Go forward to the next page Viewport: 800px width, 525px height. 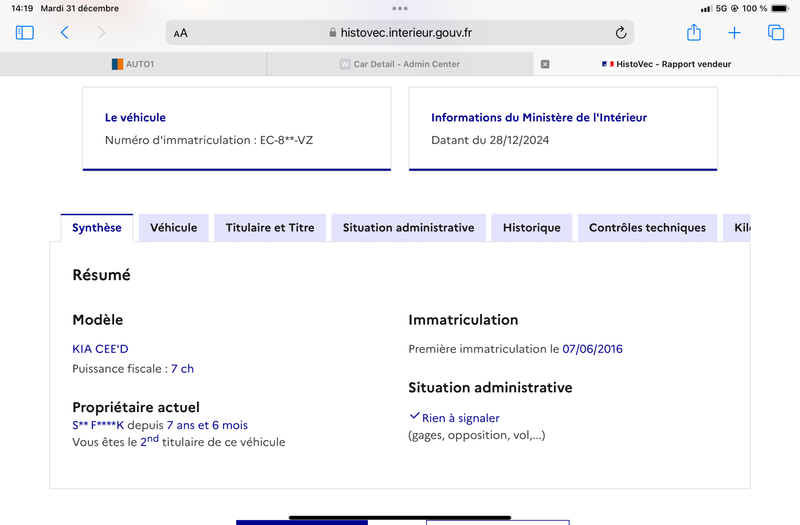click(101, 33)
